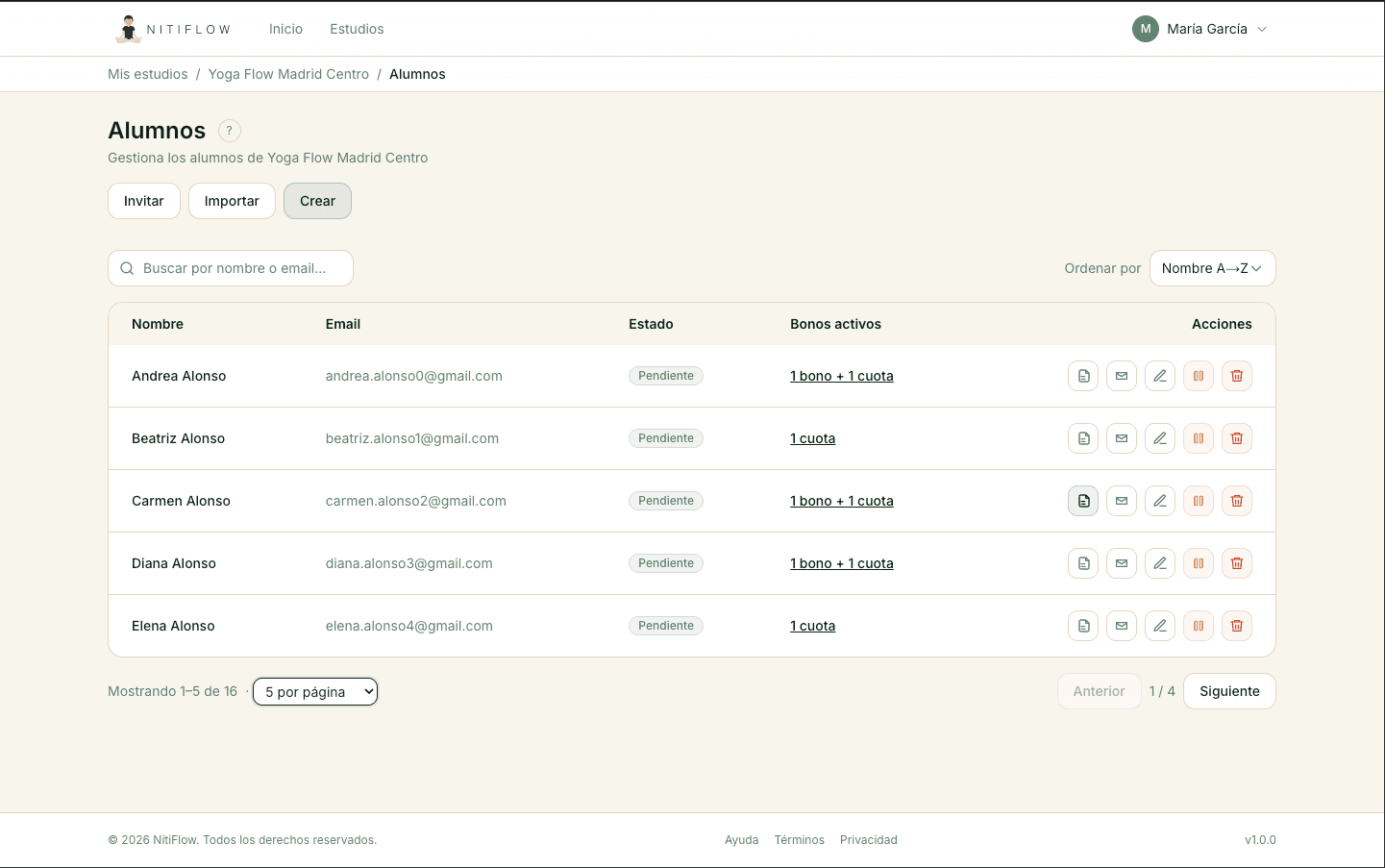Pause Andrea Alonso using orange pause icon

click(1199, 376)
